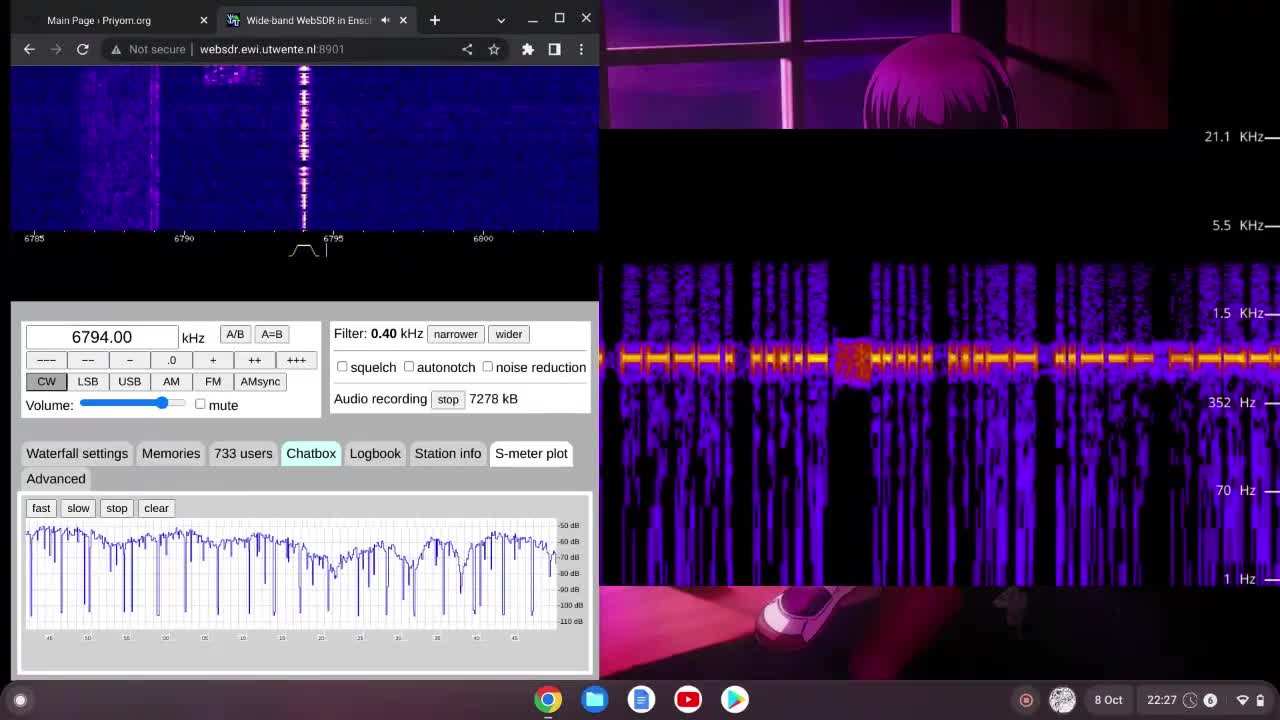Click the share icon in address bar
The image size is (1280, 720).
[x=467, y=49]
